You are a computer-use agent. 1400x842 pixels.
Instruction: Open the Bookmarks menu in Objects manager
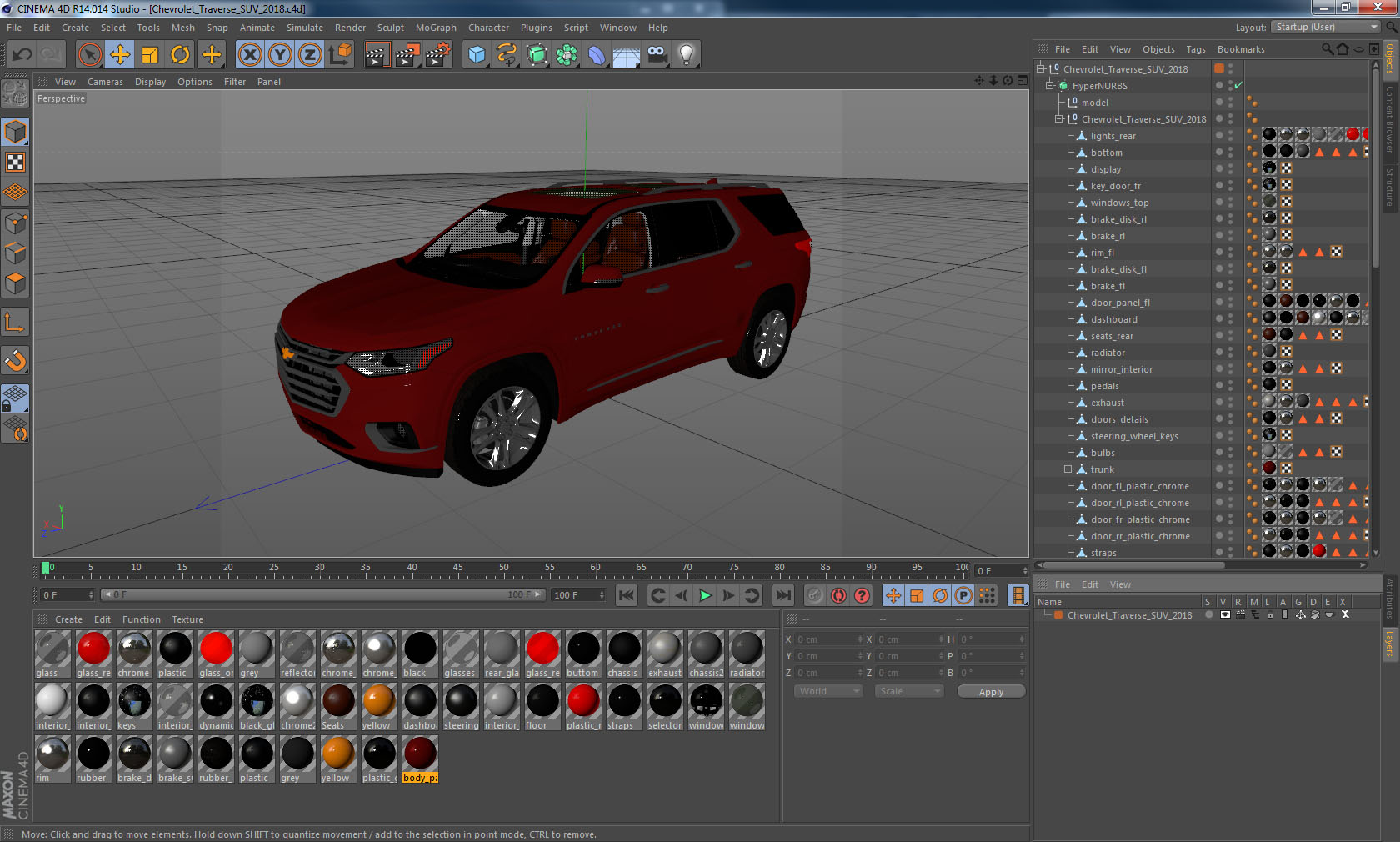(1241, 49)
